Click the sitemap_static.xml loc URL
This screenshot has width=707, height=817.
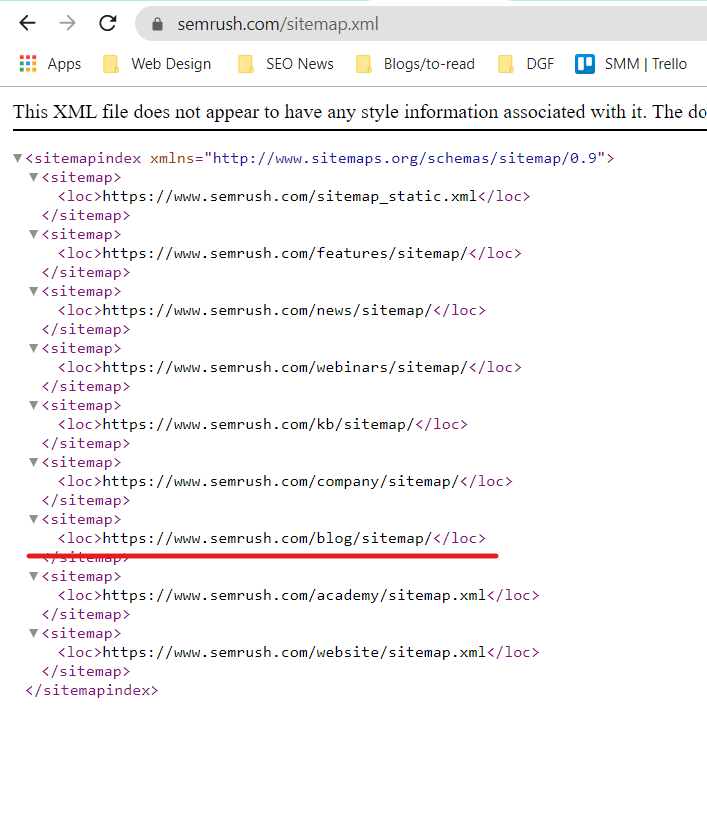(290, 196)
